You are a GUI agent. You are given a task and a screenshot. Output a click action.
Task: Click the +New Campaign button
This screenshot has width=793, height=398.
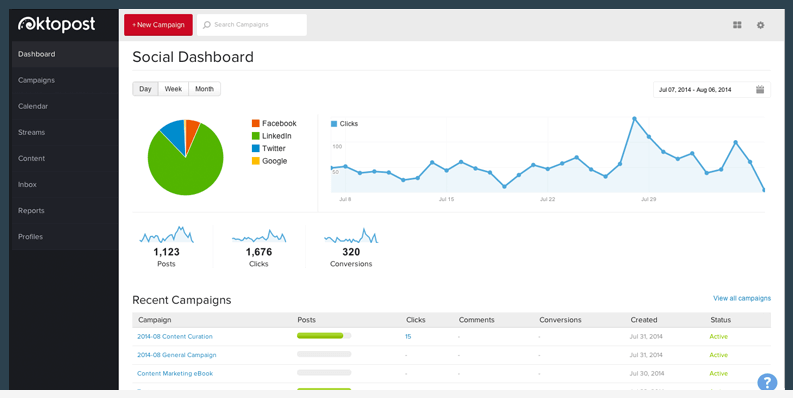158,25
